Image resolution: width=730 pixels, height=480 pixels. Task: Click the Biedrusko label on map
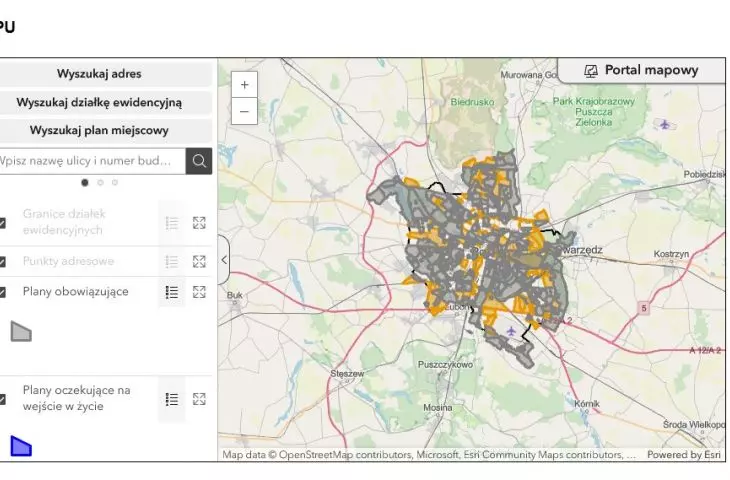(x=472, y=102)
